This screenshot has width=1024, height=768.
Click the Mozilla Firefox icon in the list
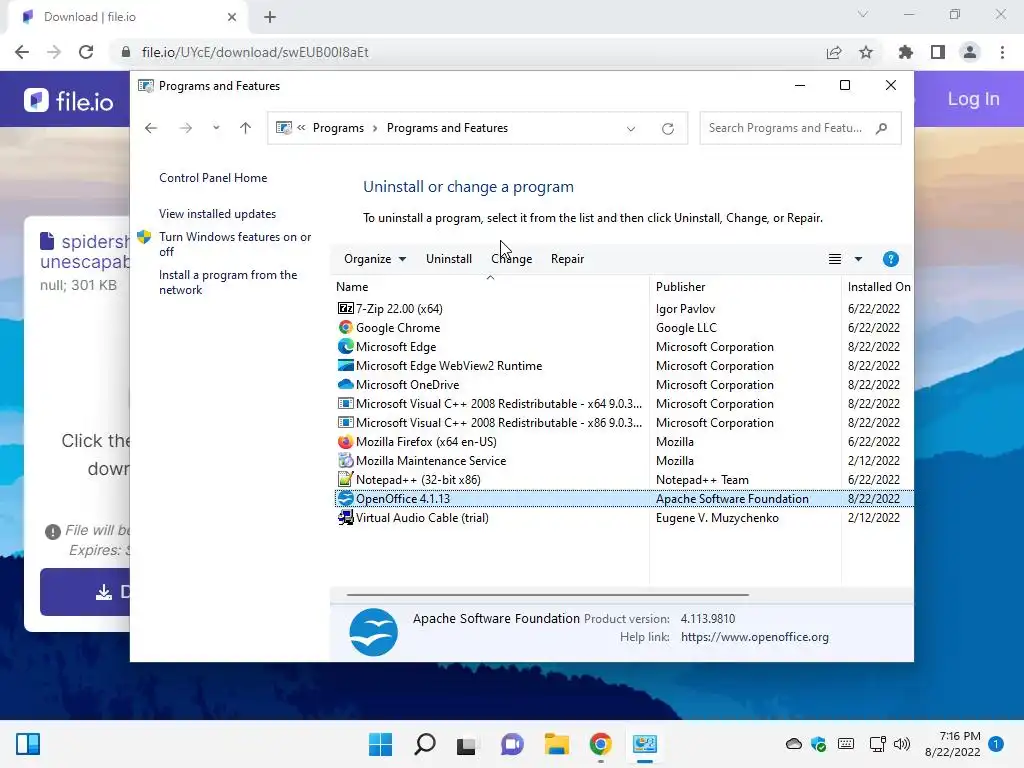point(345,441)
